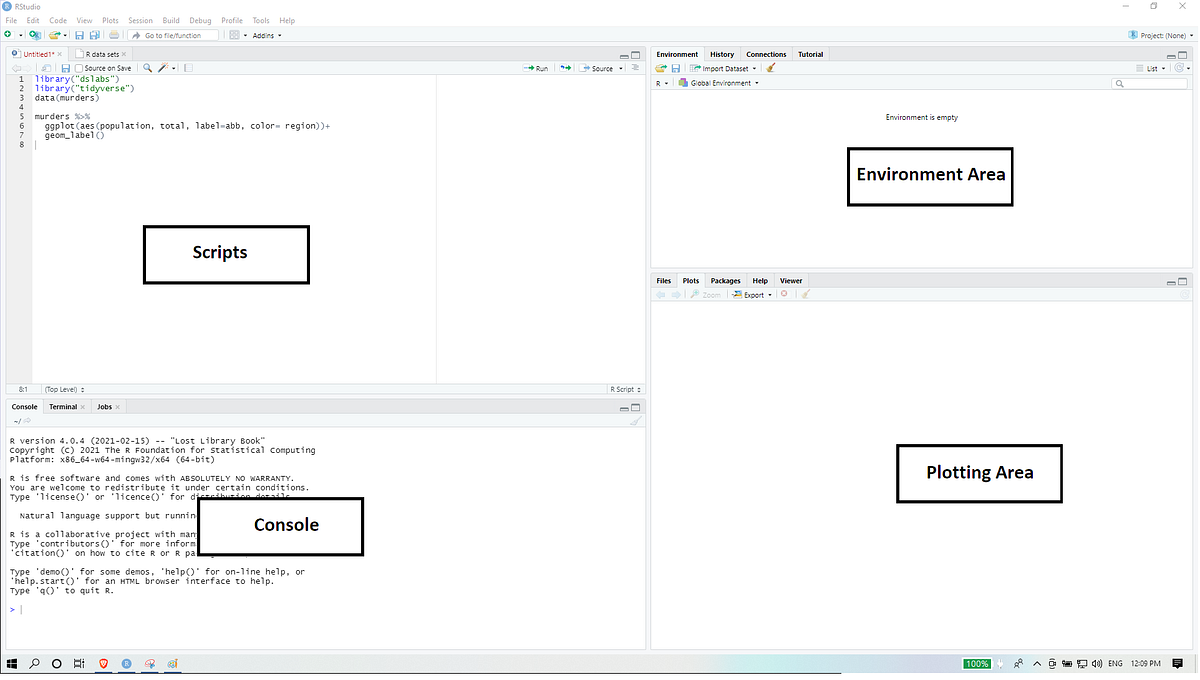Switch to the History tab
The height and width of the screenshot is (680, 1200).
[x=721, y=54]
